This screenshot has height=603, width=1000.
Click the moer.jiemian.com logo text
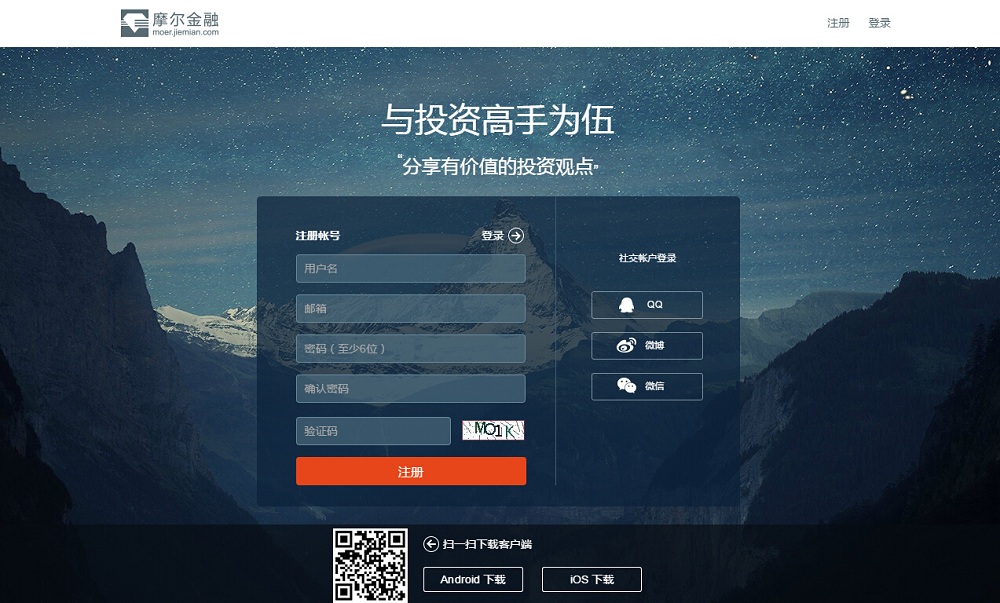(186, 32)
